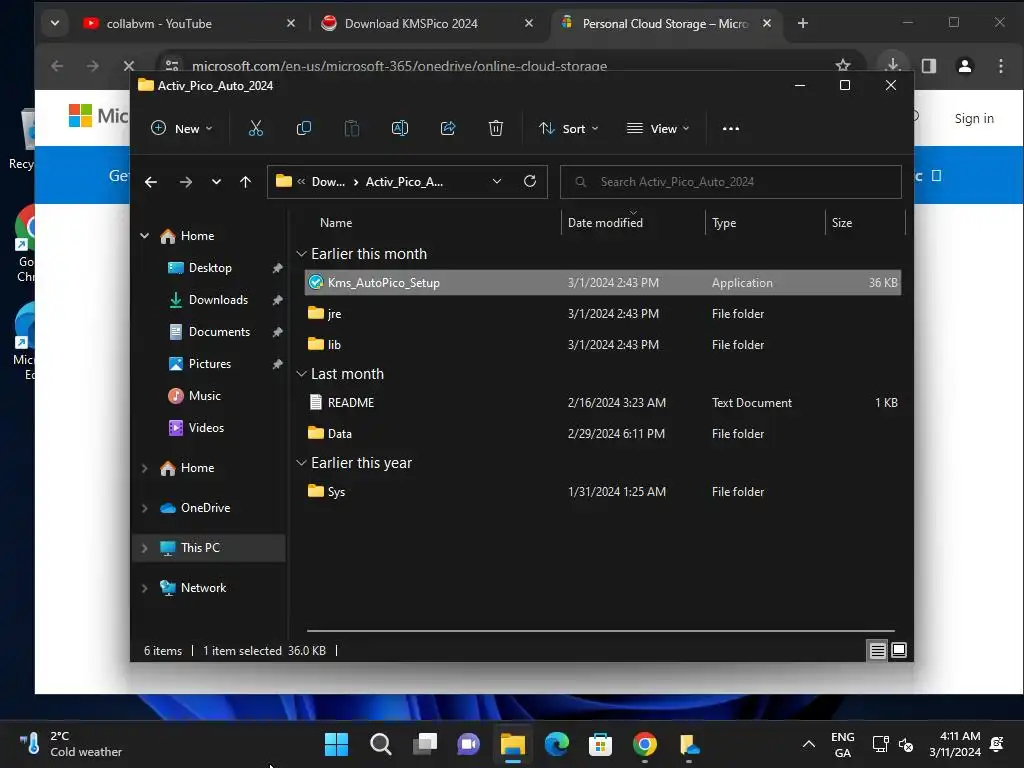Click the Copy icon in Explorer toolbar
This screenshot has width=1024, height=768.
(x=304, y=129)
